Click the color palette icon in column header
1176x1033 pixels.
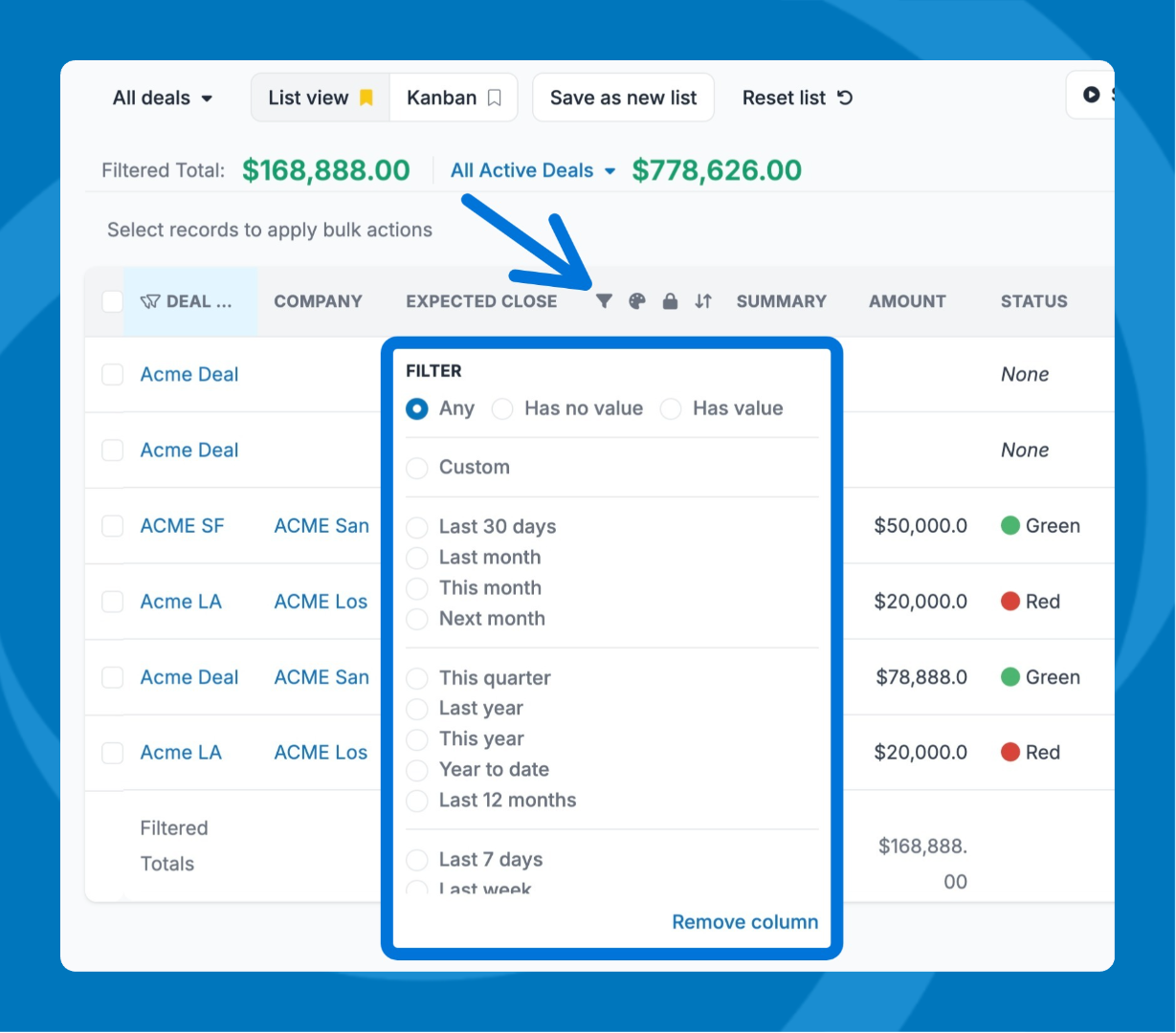point(637,301)
